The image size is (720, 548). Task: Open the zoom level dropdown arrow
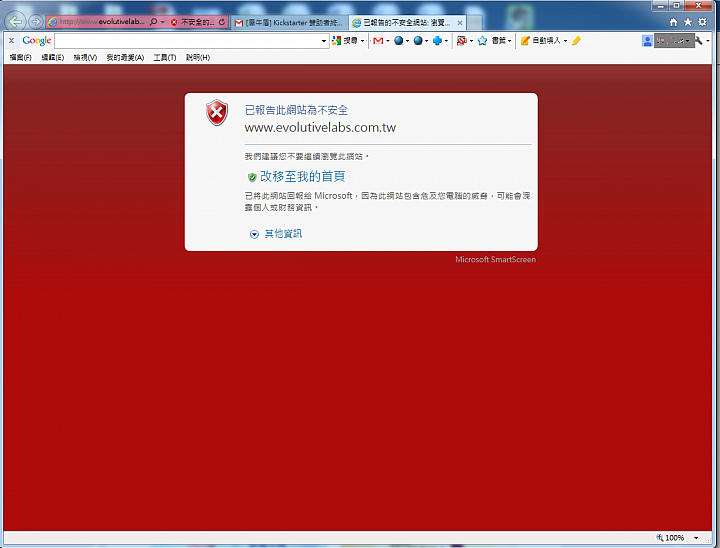pyautogui.click(x=696, y=538)
